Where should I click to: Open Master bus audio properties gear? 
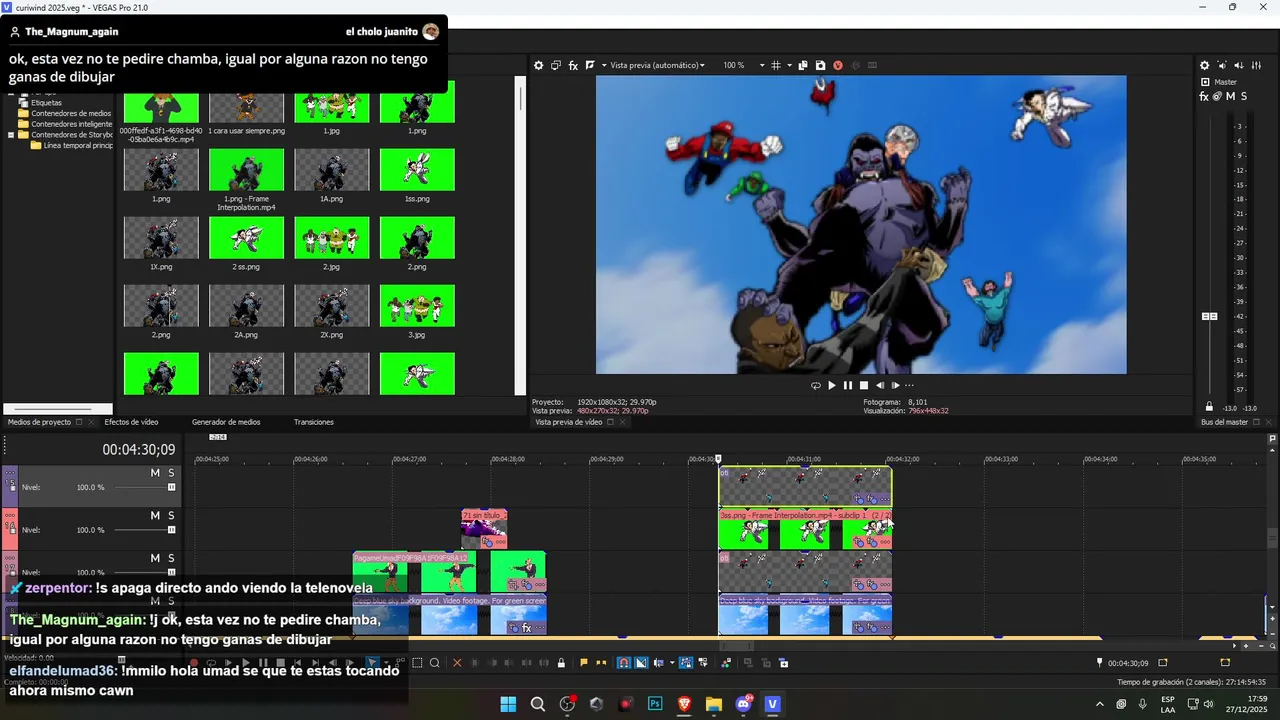coord(1205,65)
